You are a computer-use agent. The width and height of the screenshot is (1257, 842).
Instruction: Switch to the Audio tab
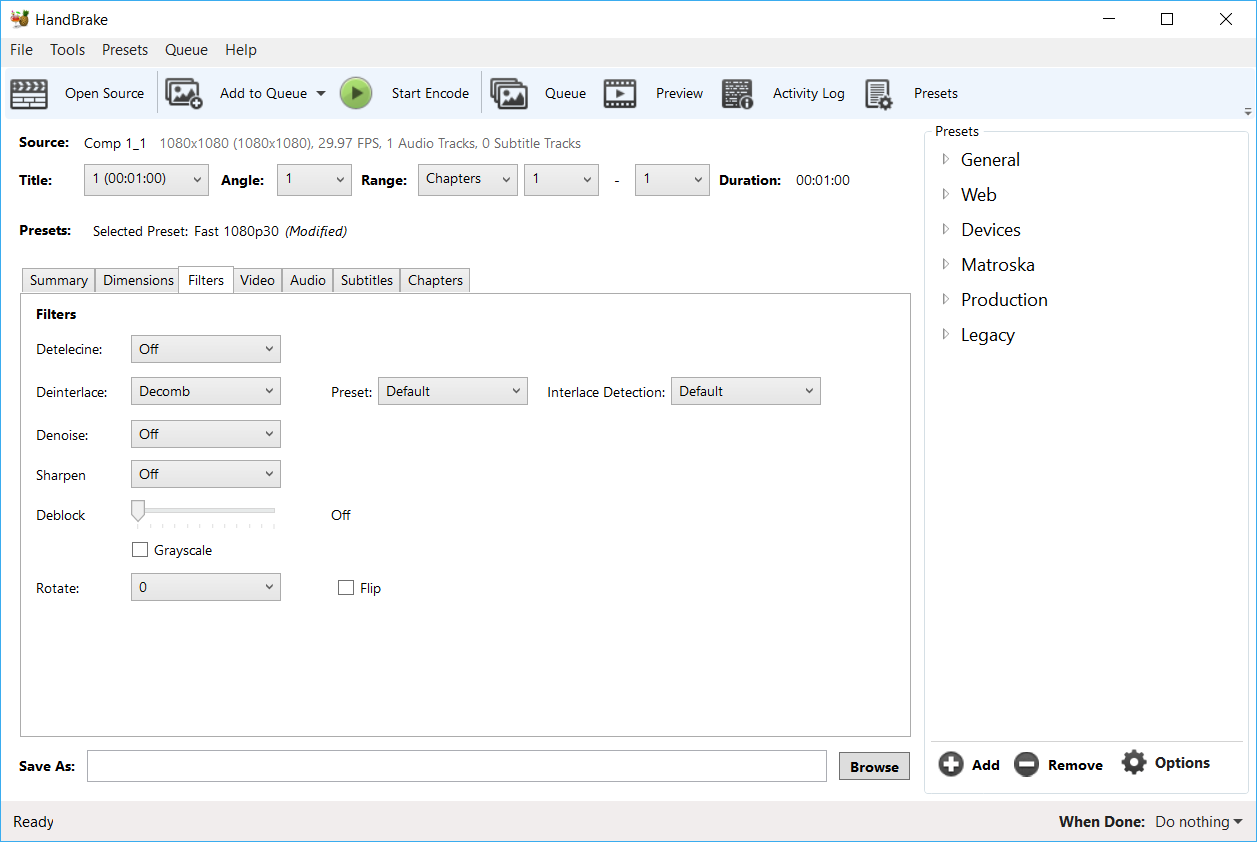(x=308, y=281)
